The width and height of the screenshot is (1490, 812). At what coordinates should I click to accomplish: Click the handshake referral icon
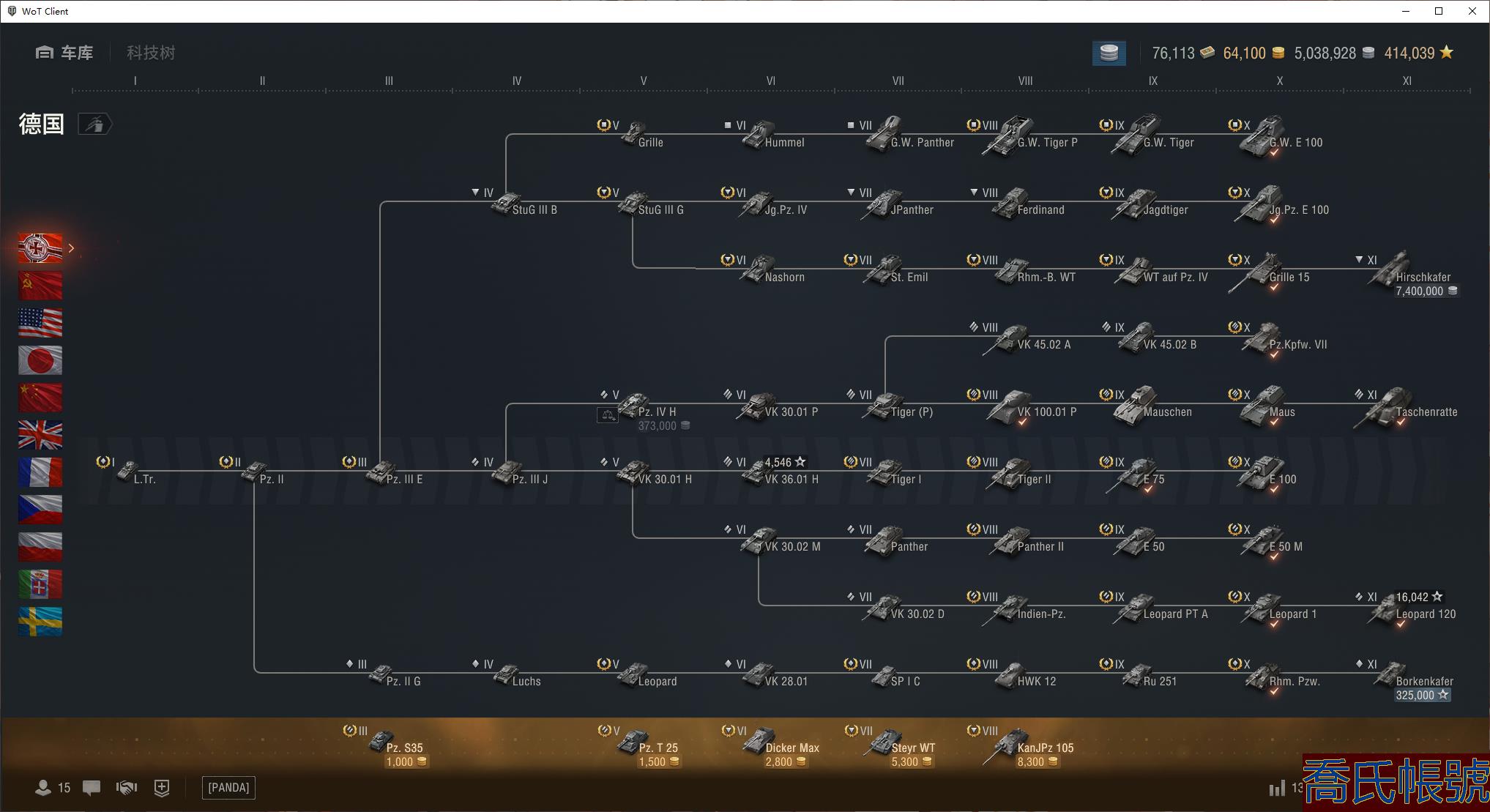click(127, 788)
